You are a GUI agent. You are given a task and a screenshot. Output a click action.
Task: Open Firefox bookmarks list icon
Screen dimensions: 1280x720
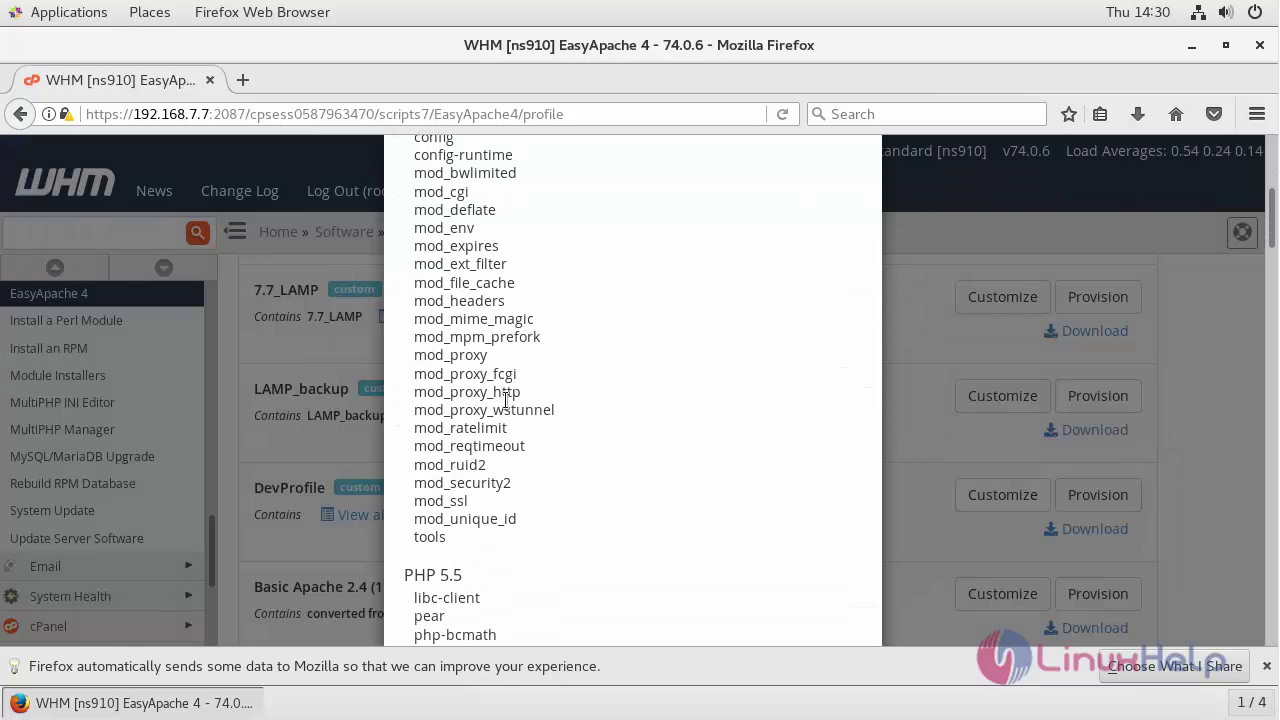pyautogui.click(x=1100, y=114)
